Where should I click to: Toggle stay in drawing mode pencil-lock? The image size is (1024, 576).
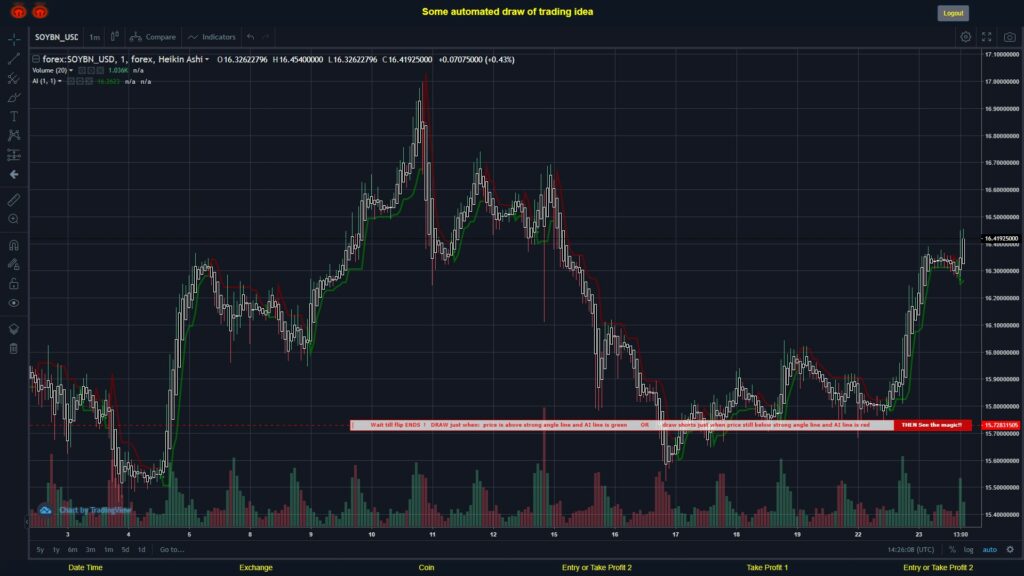click(x=14, y=264)
